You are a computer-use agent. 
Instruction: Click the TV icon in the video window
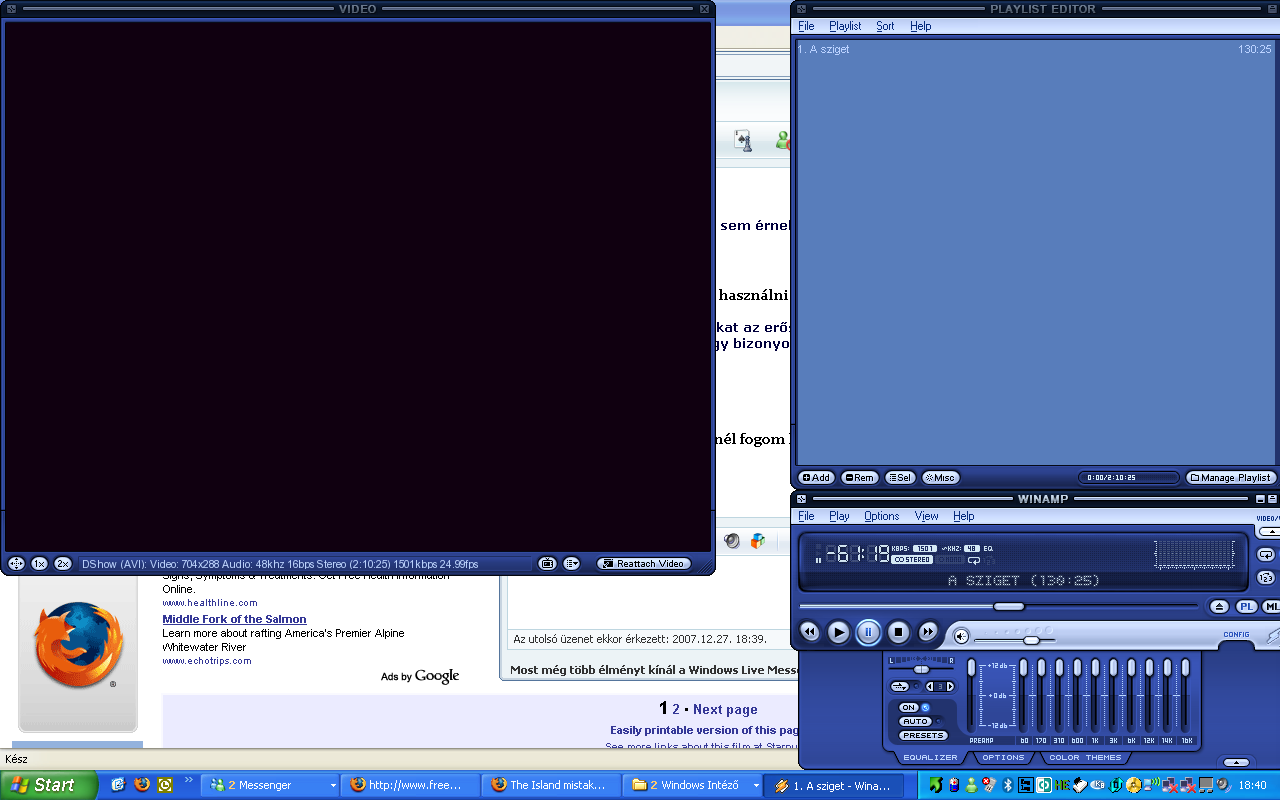547,564
